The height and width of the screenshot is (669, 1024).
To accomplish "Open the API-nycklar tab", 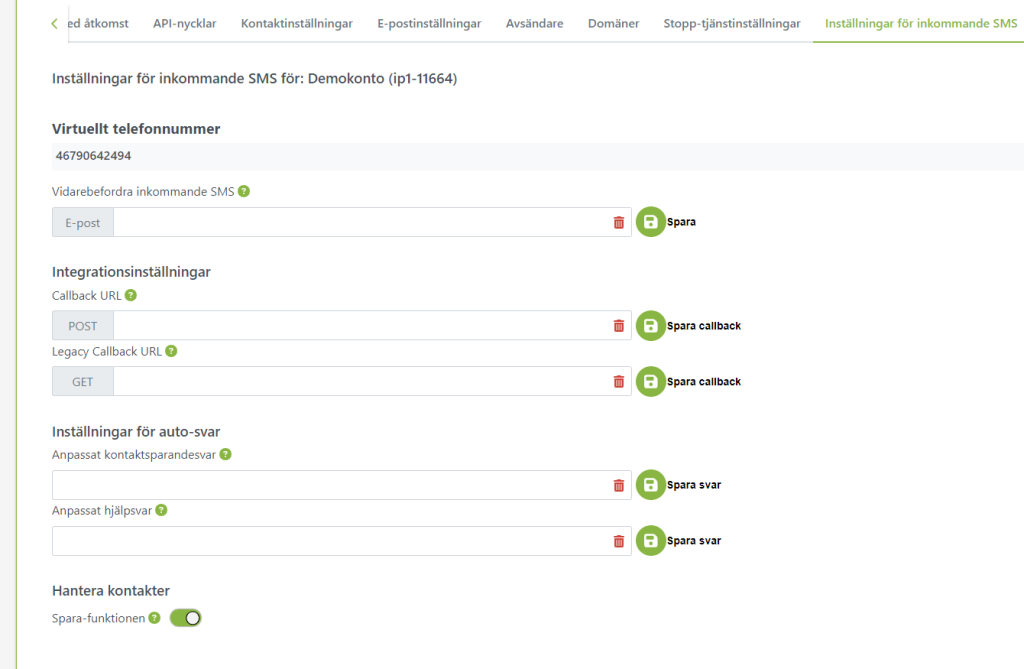I will 184,24.
